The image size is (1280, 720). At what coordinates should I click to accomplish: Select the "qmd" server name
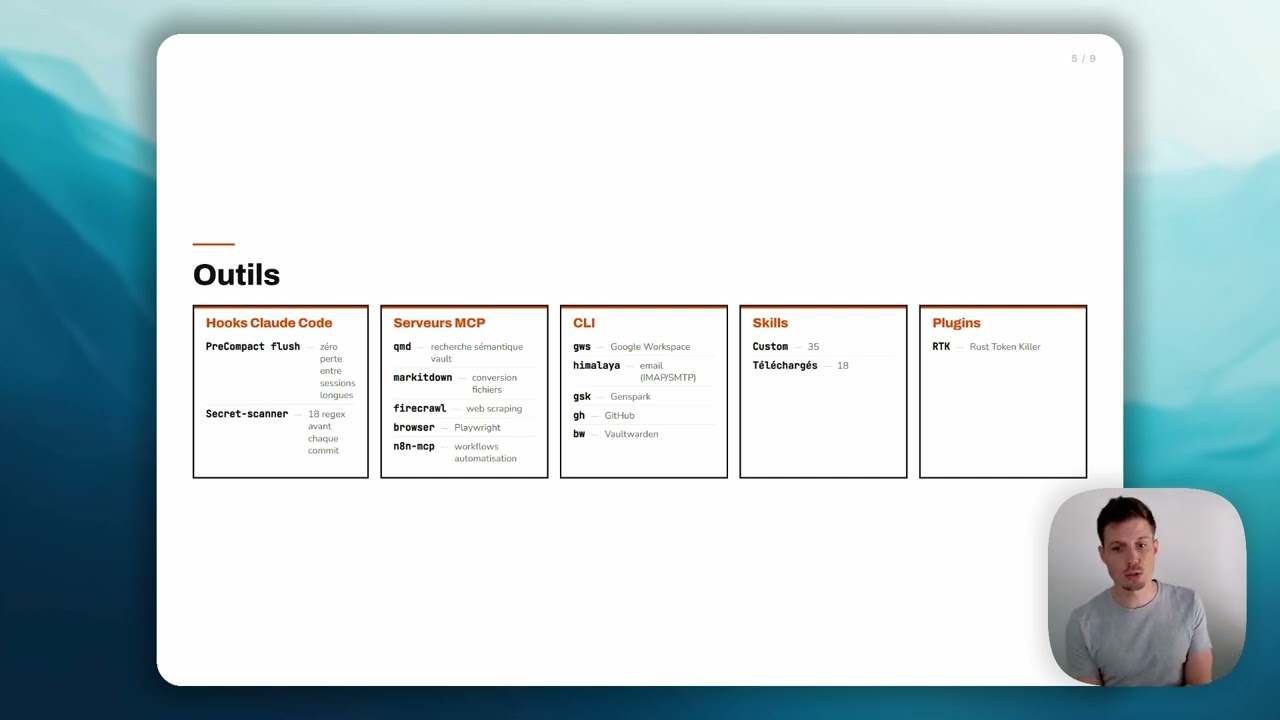point(402,347)
